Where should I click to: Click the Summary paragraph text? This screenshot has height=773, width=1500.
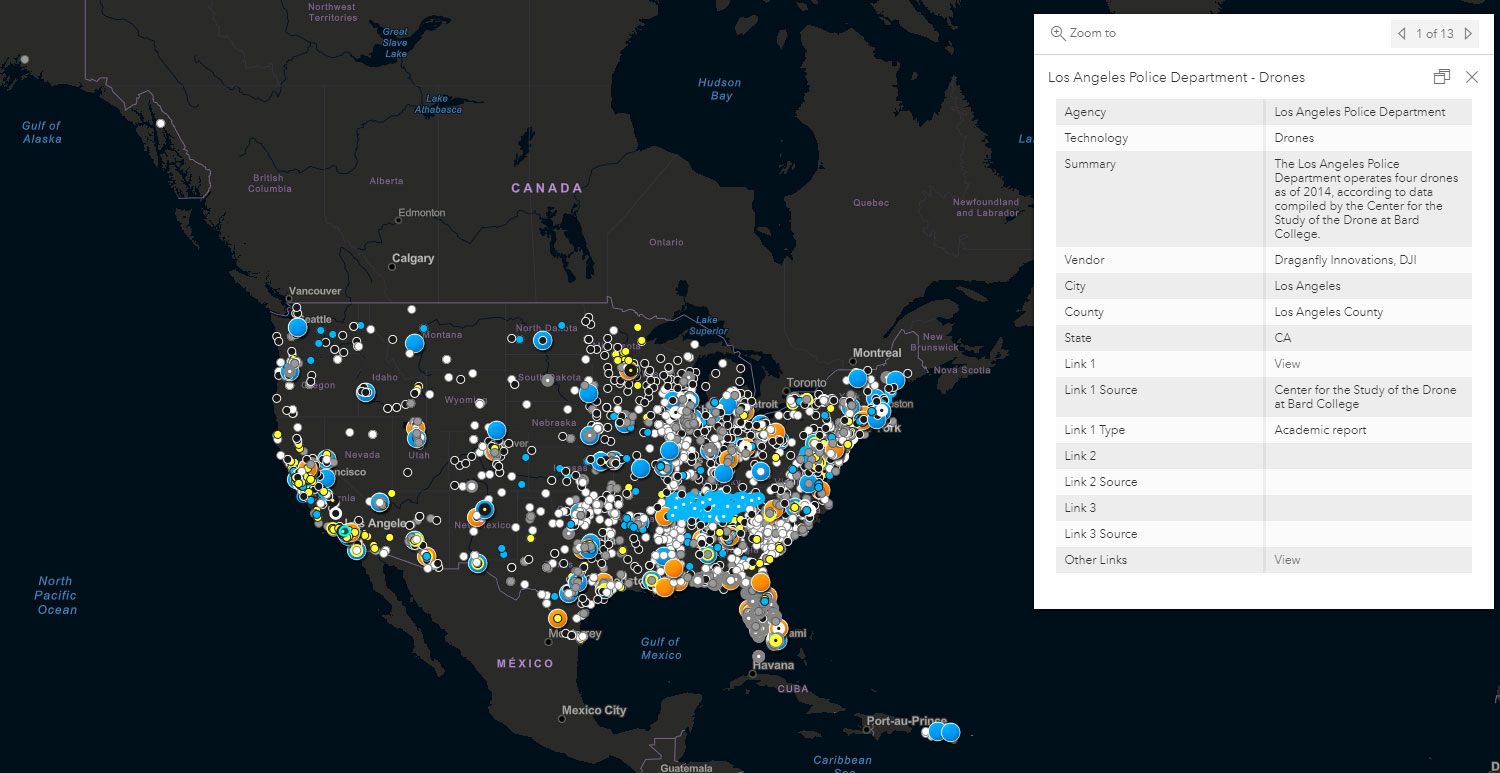pos(1366,199)
